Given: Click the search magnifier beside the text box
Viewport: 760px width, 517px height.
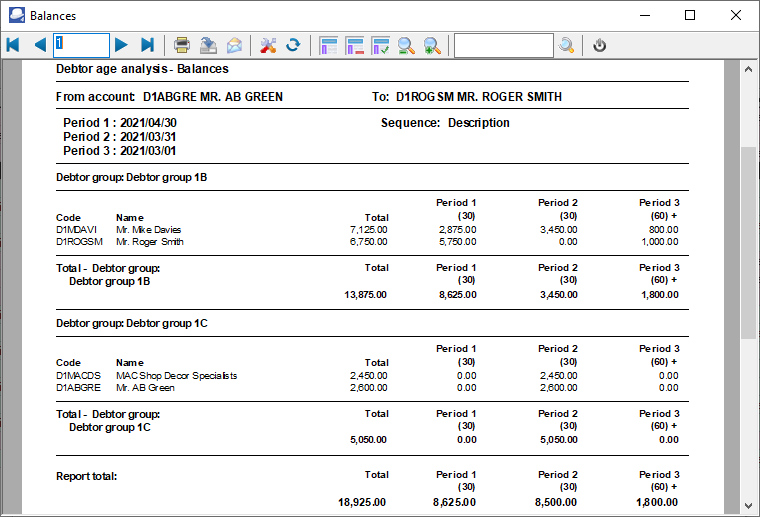Looking at the screenshot, I should pyautogui.click(x=567, y=45).
